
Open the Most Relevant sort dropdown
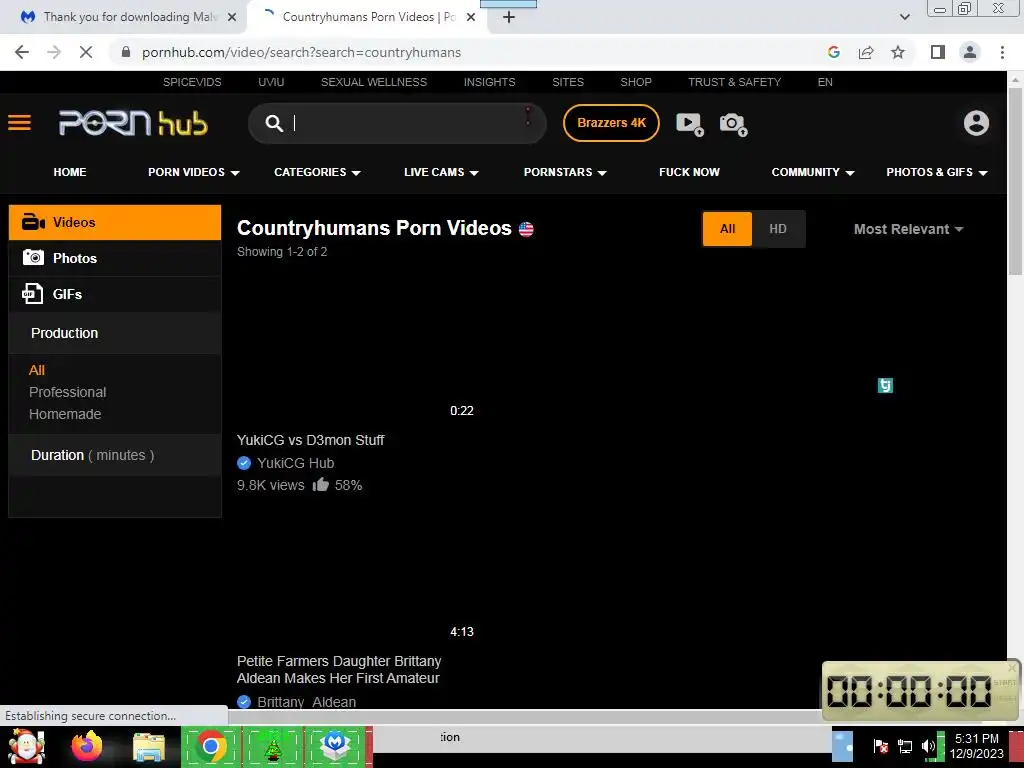[x=908, y=229]
